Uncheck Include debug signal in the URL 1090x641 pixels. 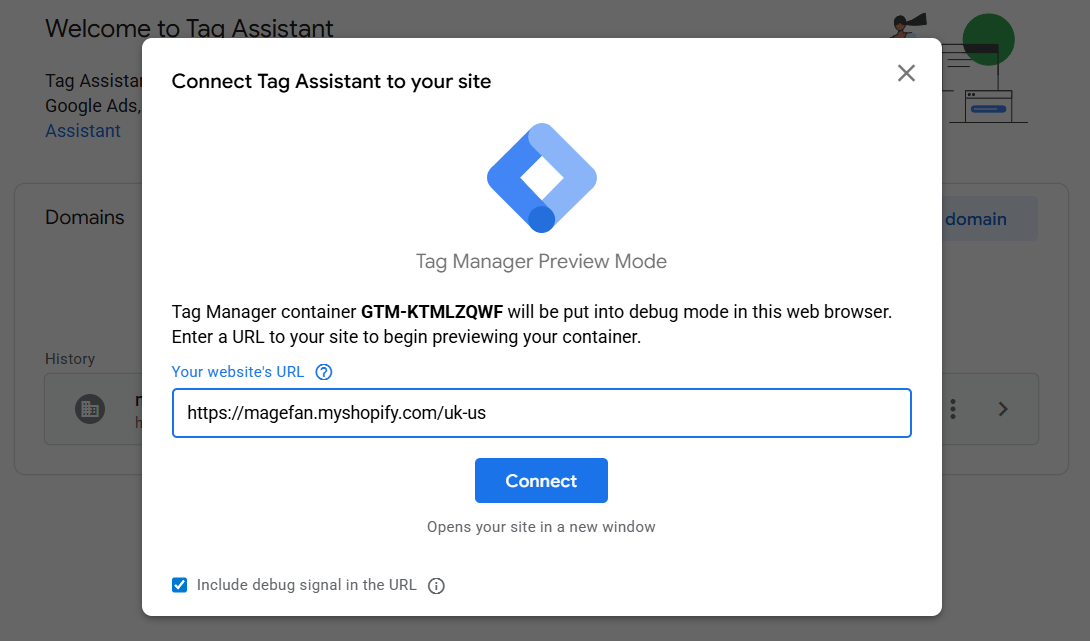coord(179,585)
